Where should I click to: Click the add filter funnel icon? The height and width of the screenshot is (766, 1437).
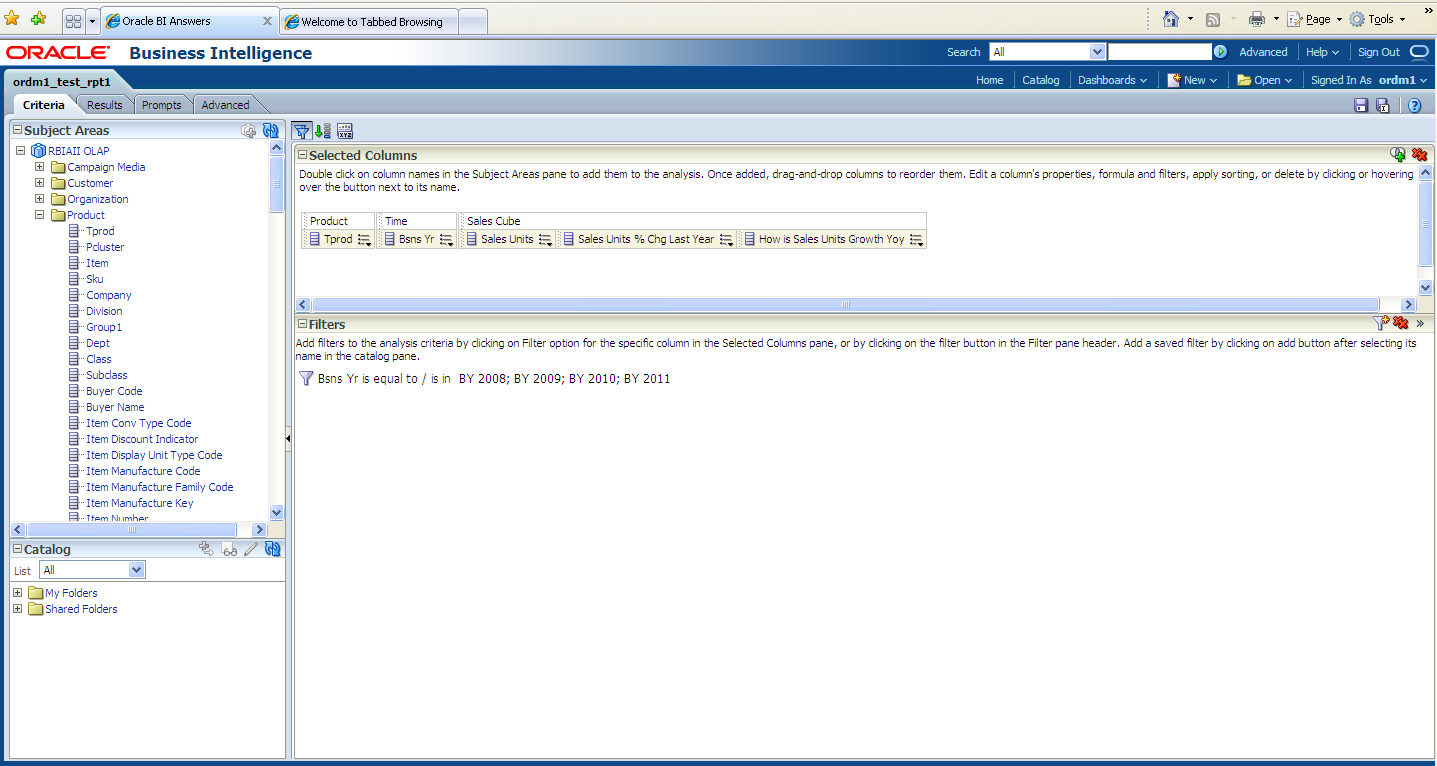[1380, 323]
